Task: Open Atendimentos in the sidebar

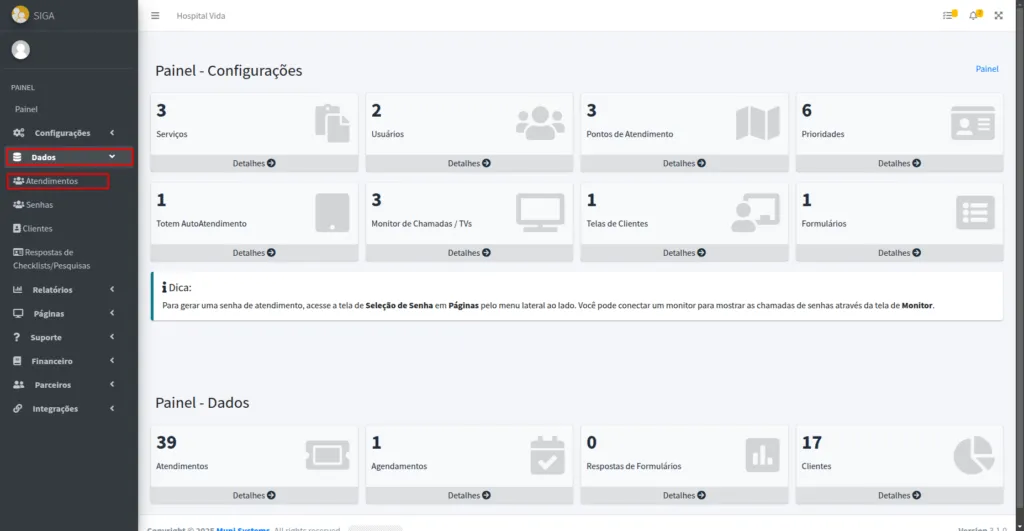Action: [52, 181]
